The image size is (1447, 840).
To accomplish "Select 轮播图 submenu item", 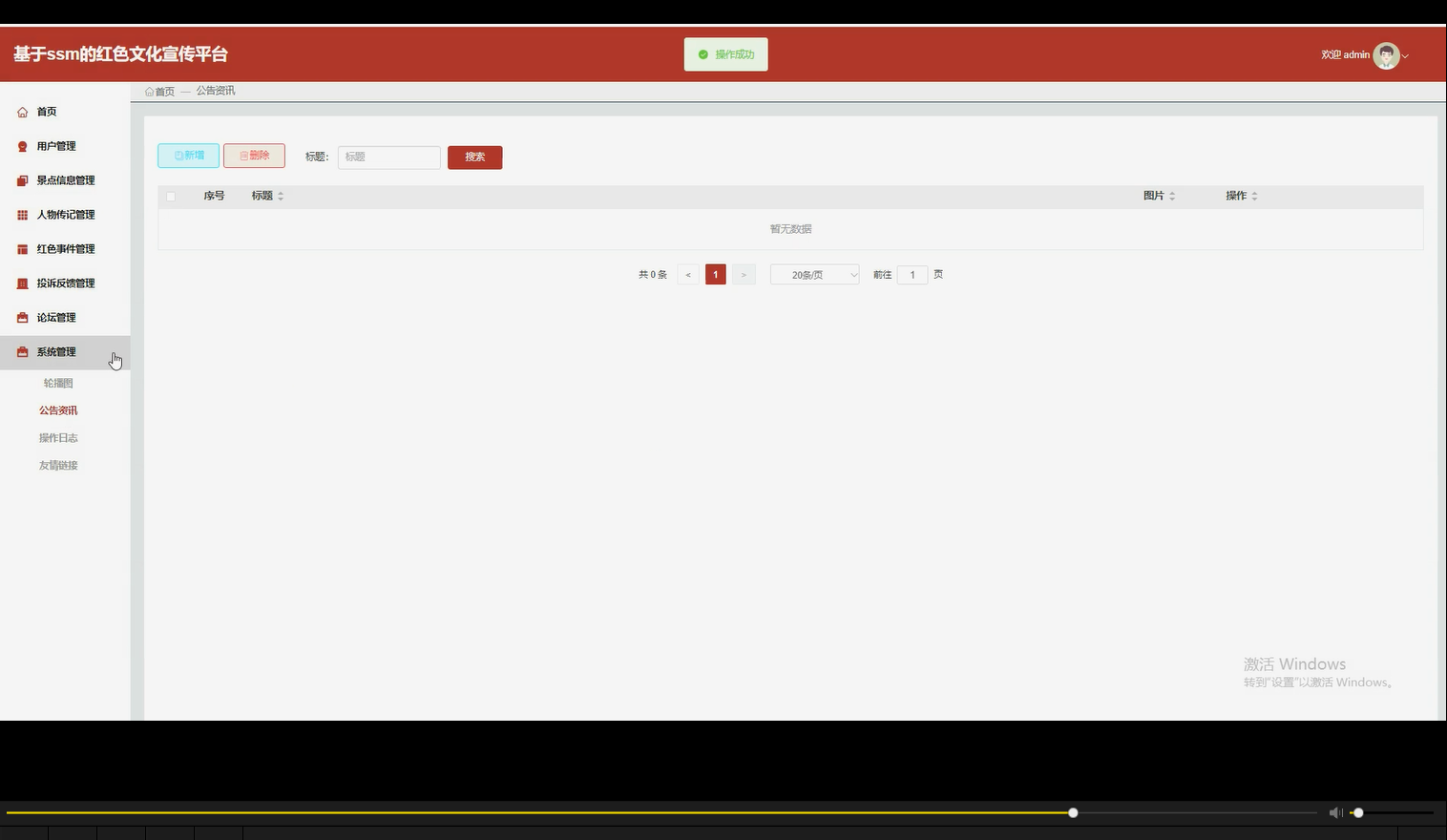I will pos(58,383).
